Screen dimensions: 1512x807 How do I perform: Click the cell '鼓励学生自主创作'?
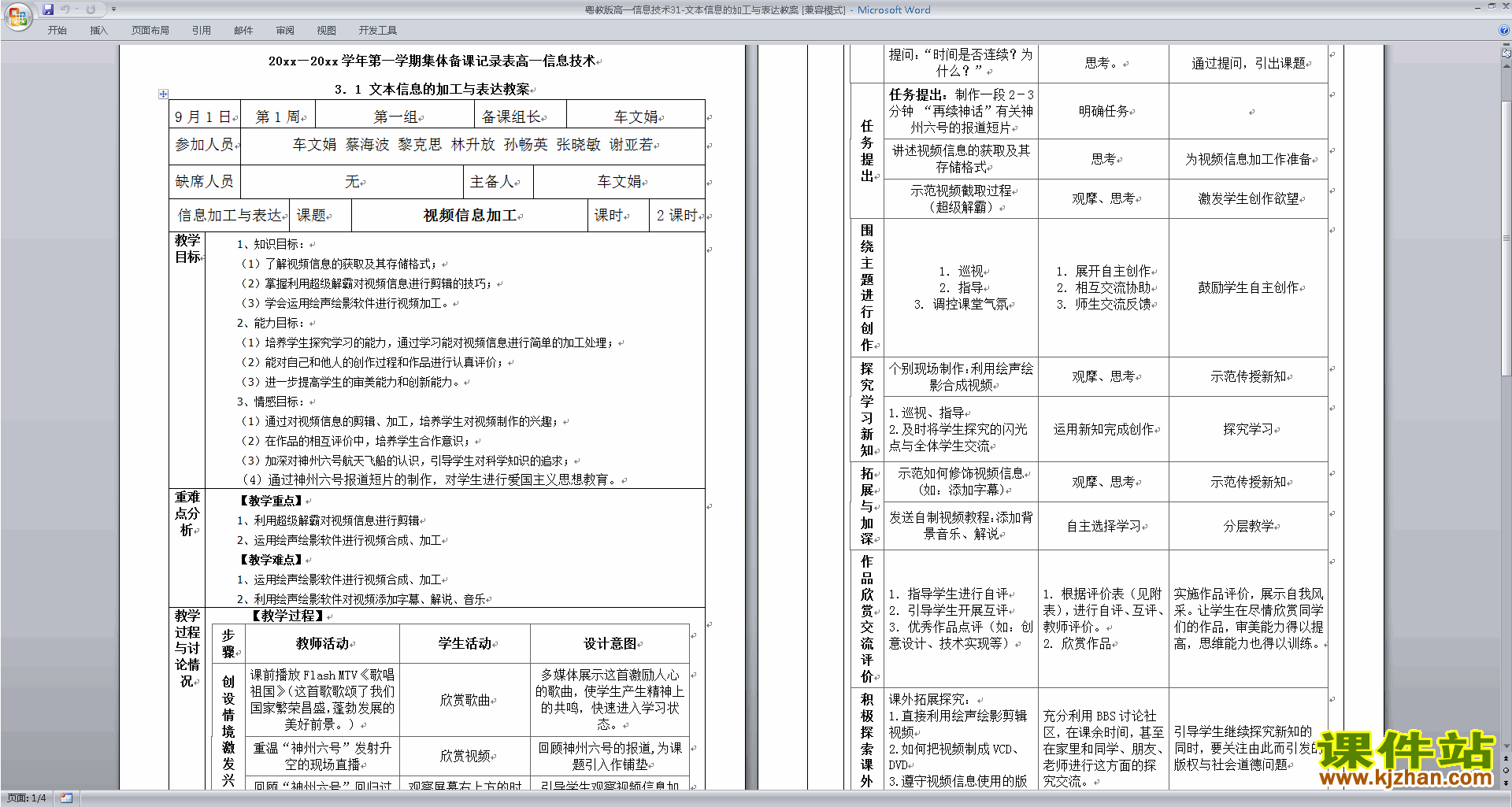(1249, 287)
